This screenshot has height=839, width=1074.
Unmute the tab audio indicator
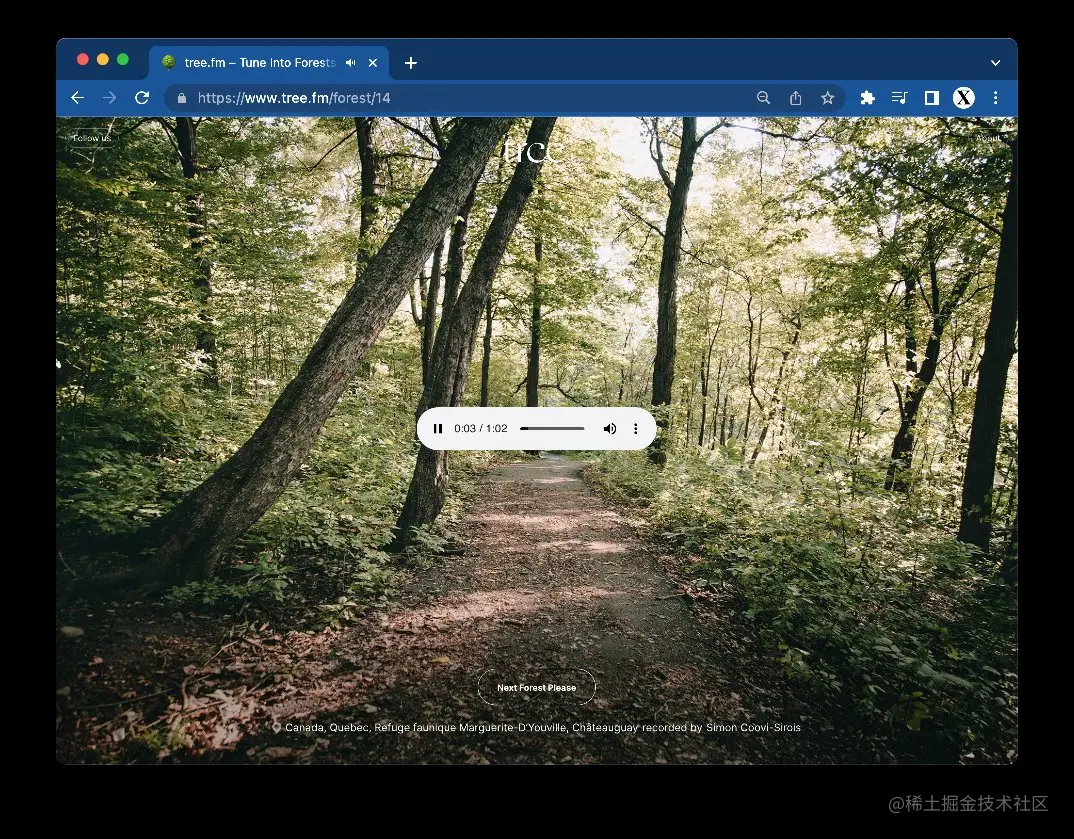click(349, 62)
